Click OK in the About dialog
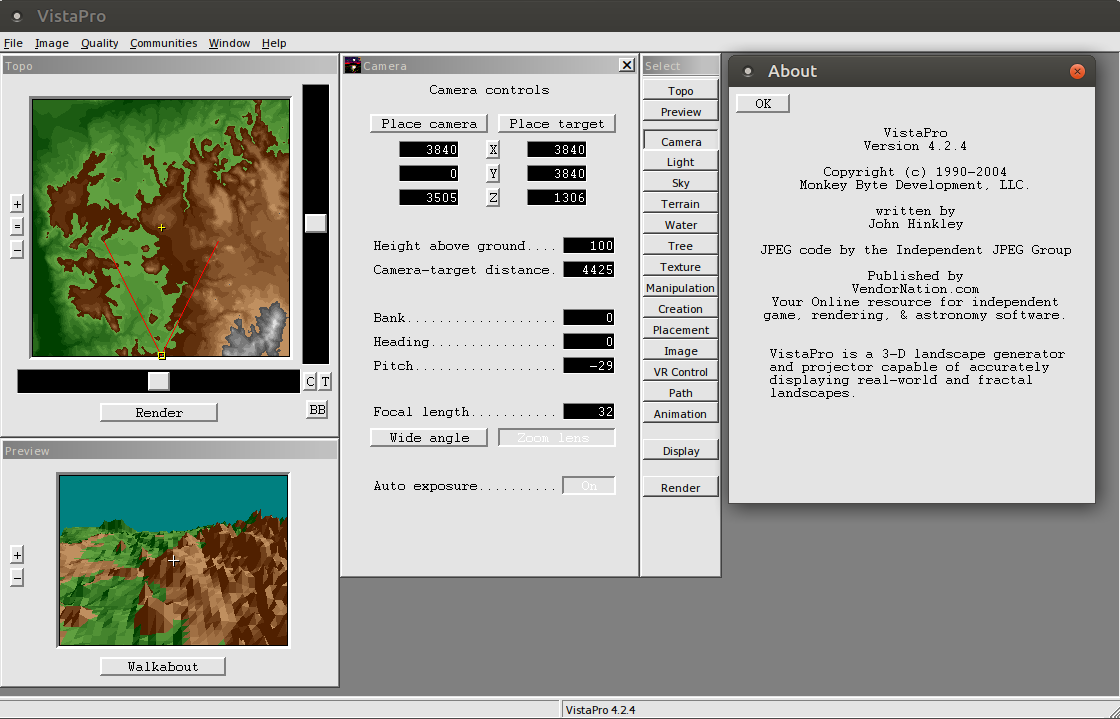The image size is (1120, 719). coord(763,104)
